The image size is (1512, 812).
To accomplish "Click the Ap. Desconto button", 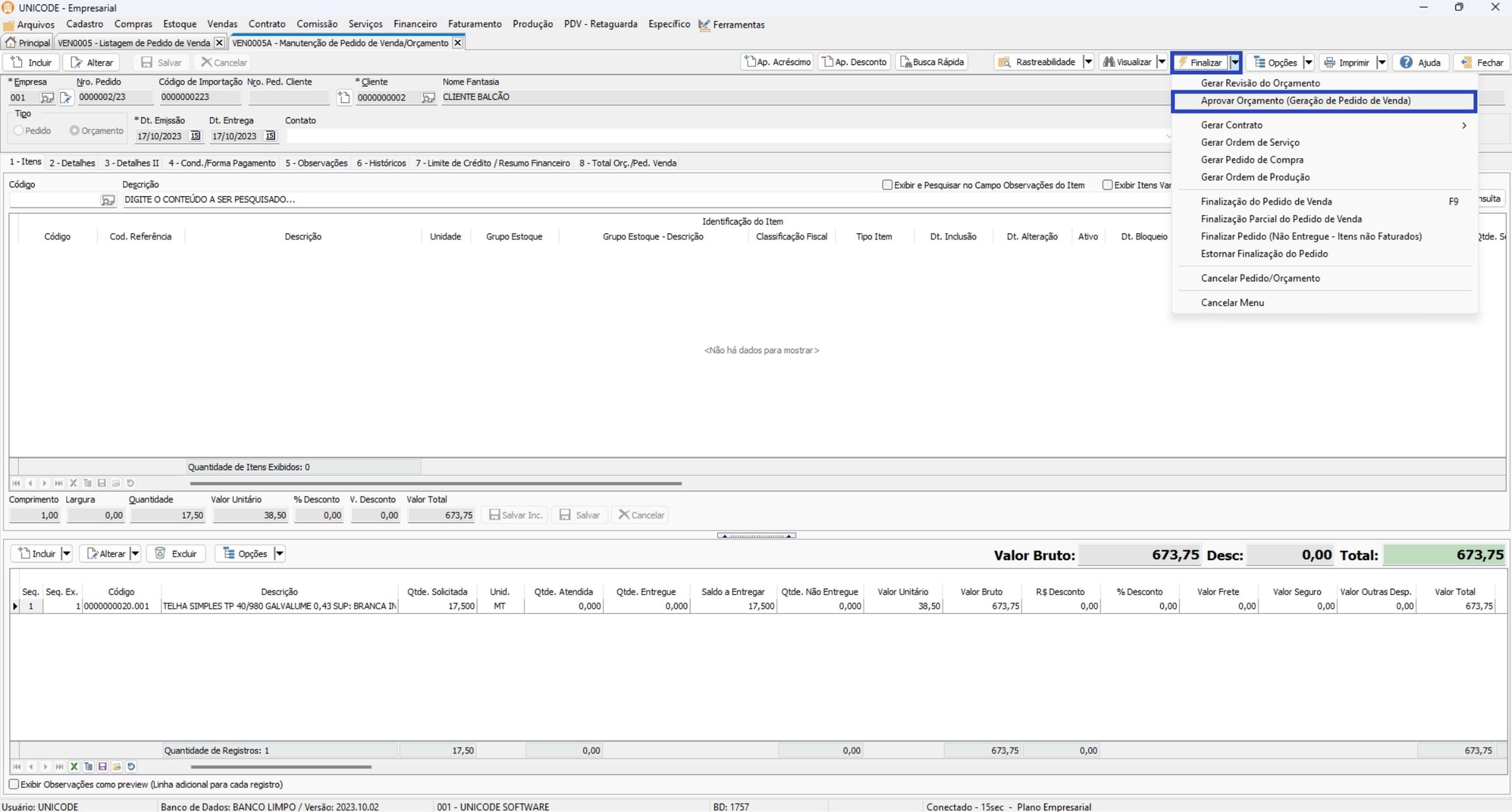I will click(x=854, y=62).
